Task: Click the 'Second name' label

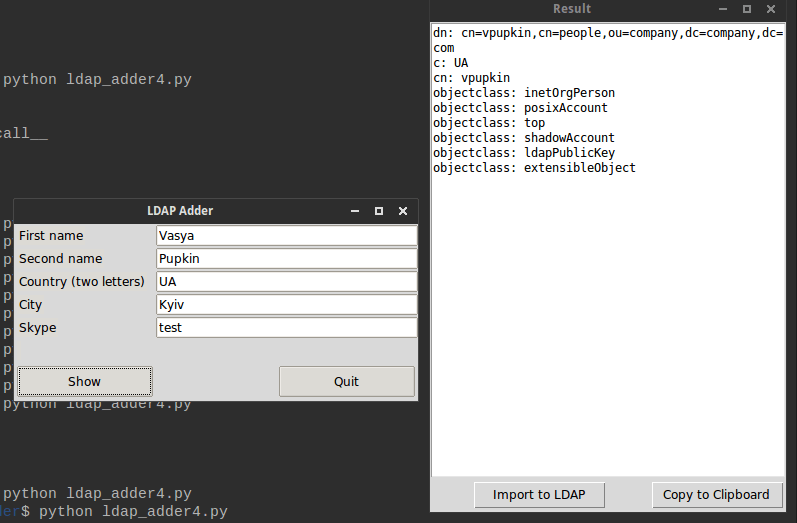Action: tap(60, 259)
